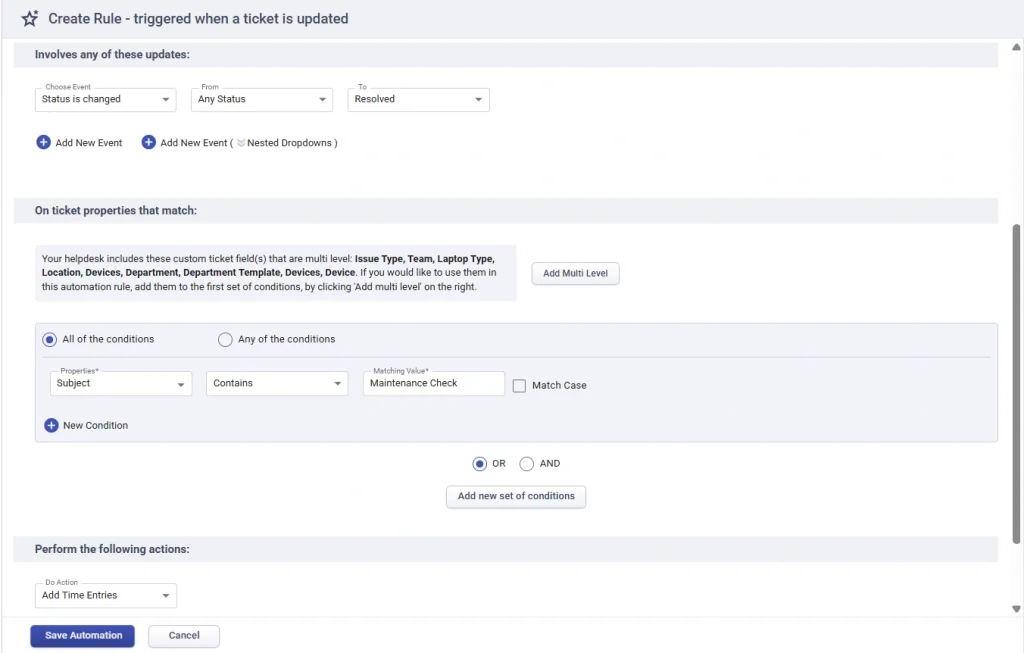This screenshot has width=1024, height=653.
Task: Expand the Contains operator dropdown
Action: (x=277, y=384)
